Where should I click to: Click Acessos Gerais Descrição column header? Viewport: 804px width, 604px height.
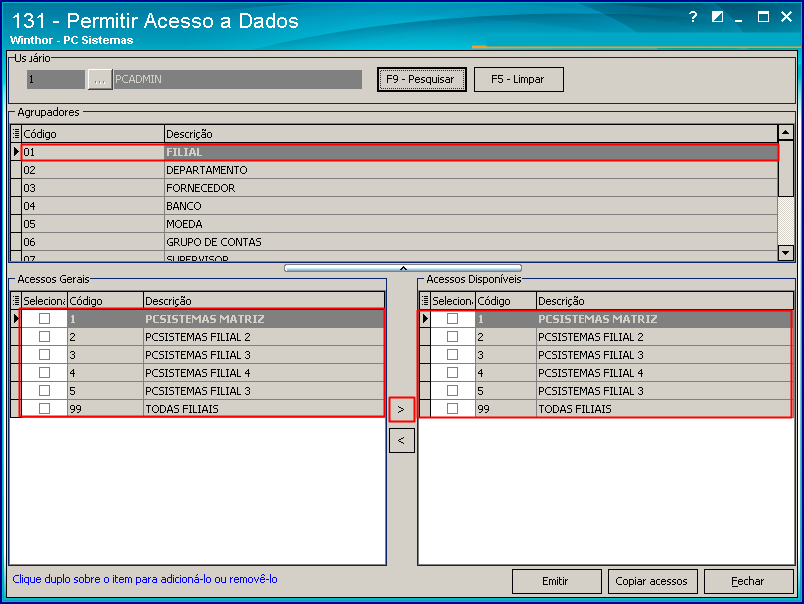click(x=264, y=300)
